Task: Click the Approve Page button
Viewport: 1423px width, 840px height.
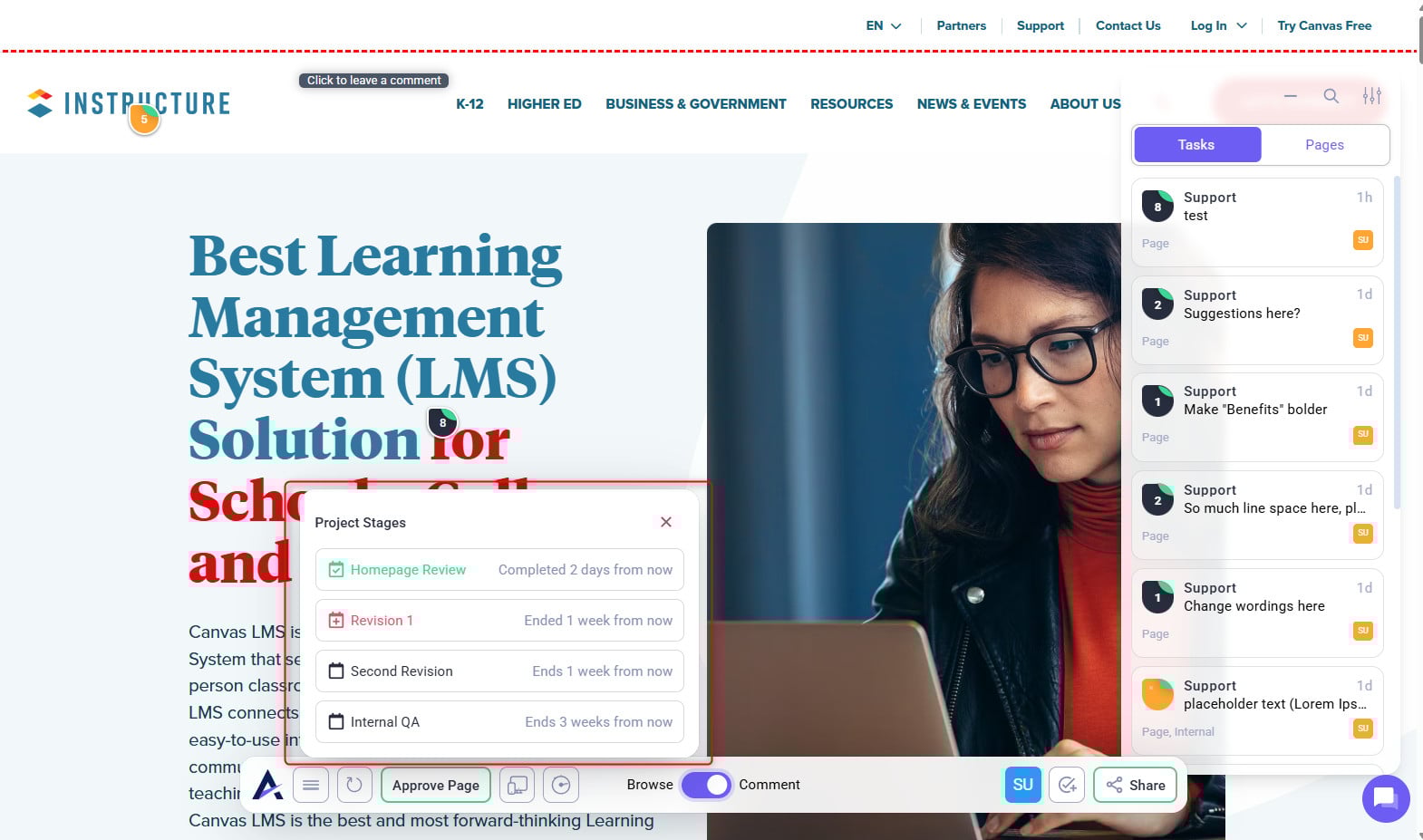Action: coord(436,785)
